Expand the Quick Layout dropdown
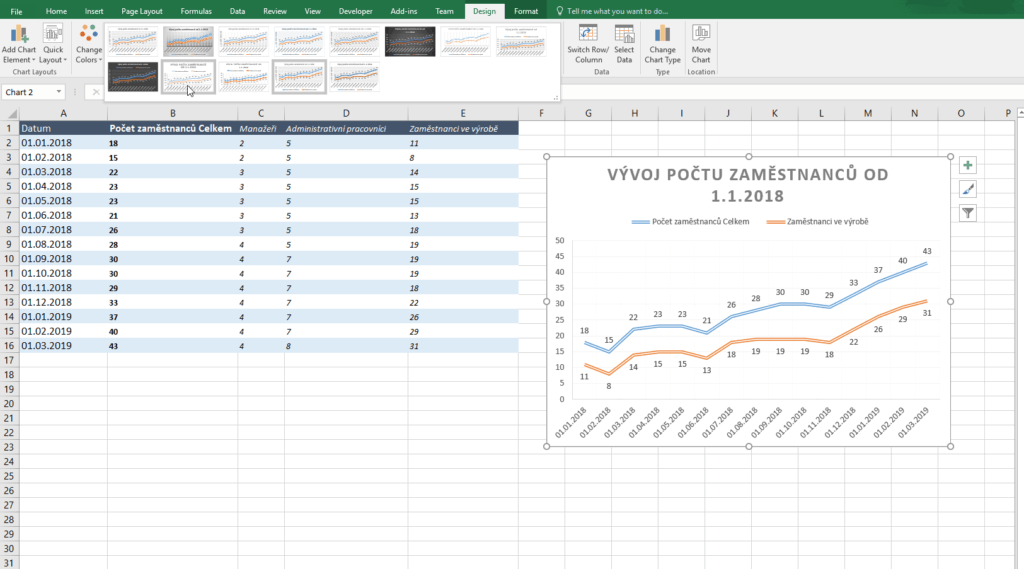Image resolution: width=1024 pixels, height=569 pixels. pos(52,45)
